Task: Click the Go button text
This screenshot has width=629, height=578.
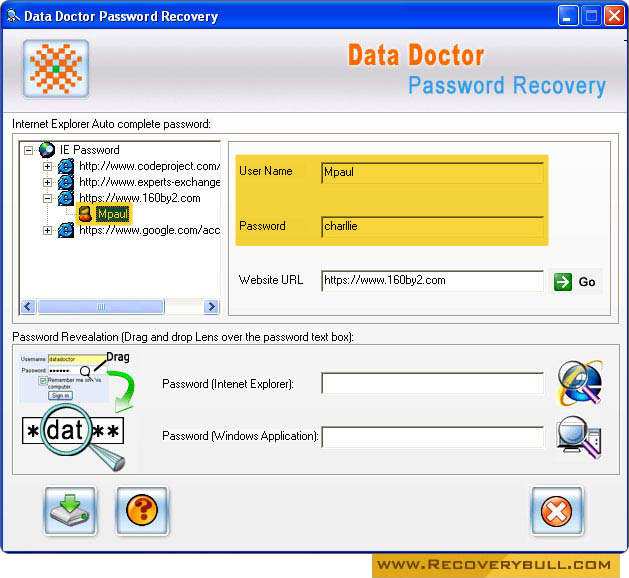Action: coord(586,282)
